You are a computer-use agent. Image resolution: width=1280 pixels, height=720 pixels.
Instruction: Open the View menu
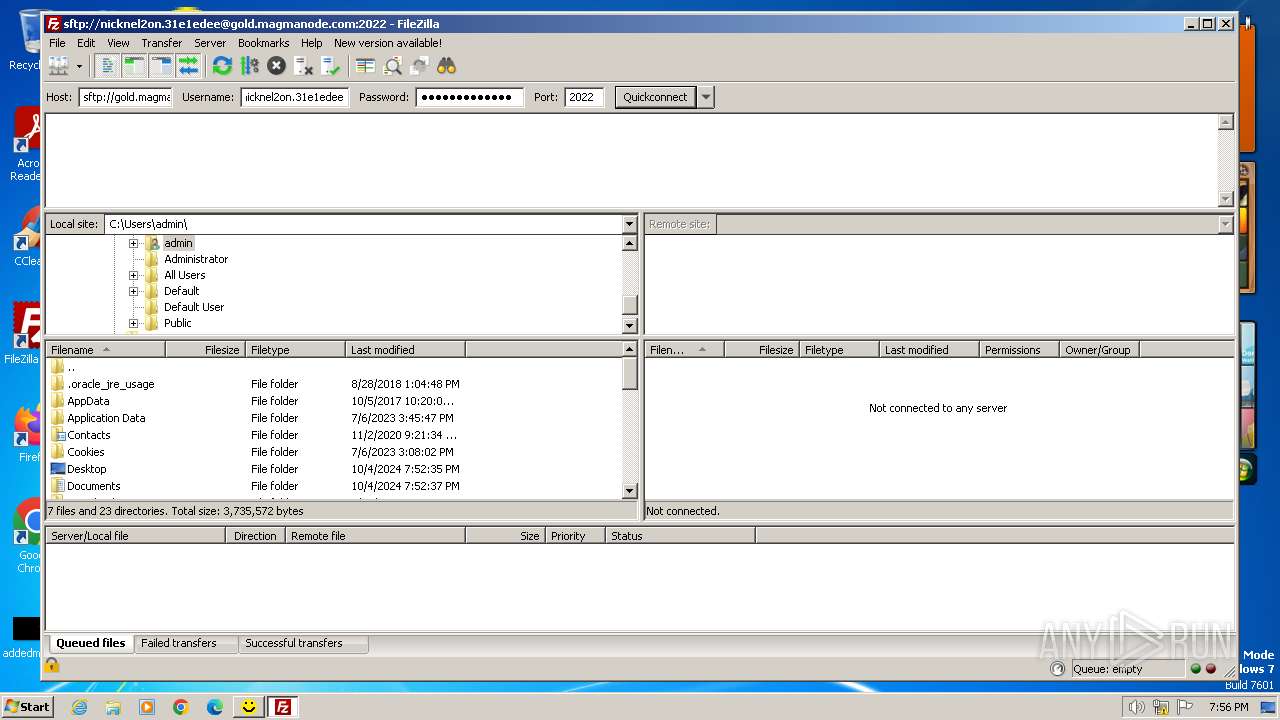tap(118, 43)
